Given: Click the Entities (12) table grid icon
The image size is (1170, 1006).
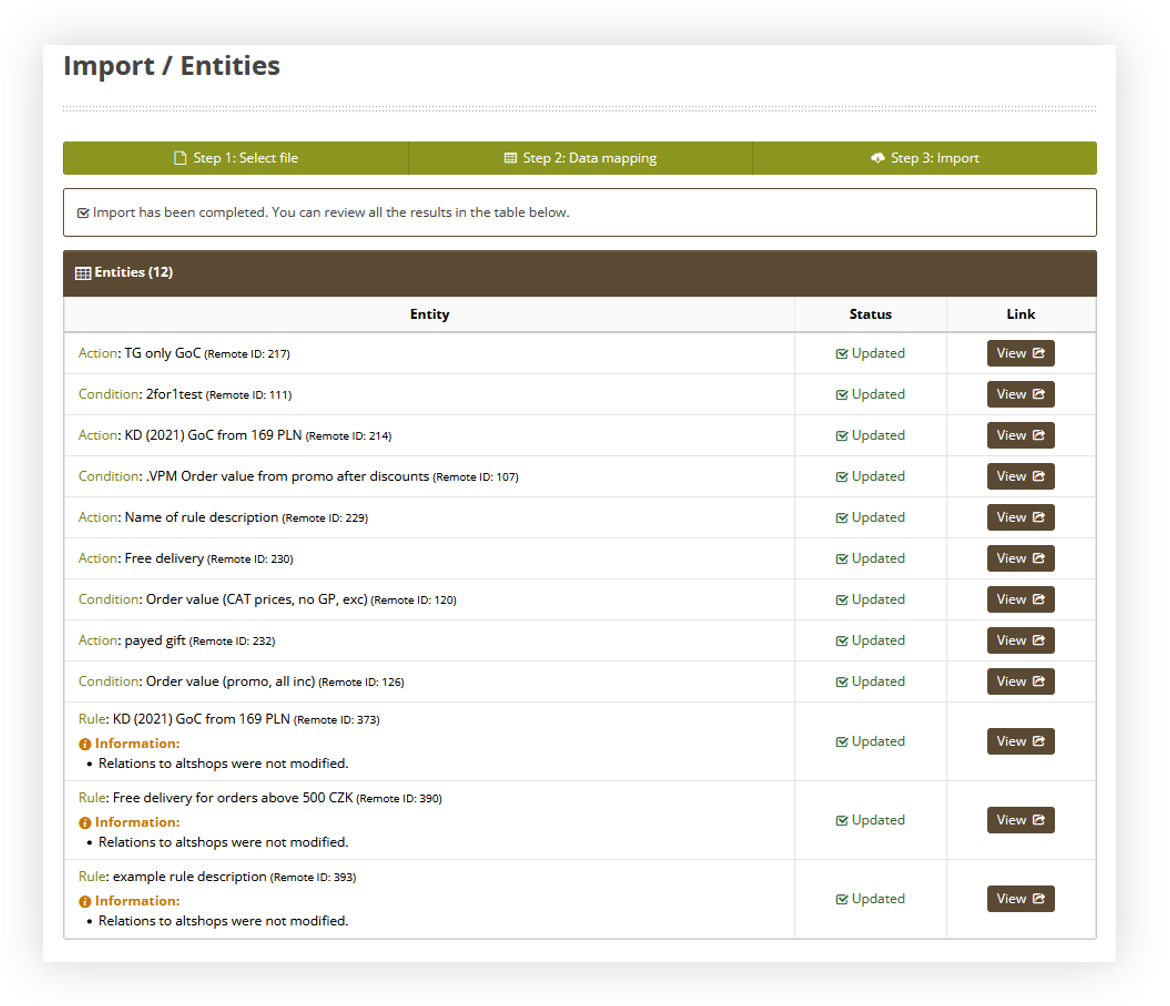Looking at the screenshot, I should point(83,273).
